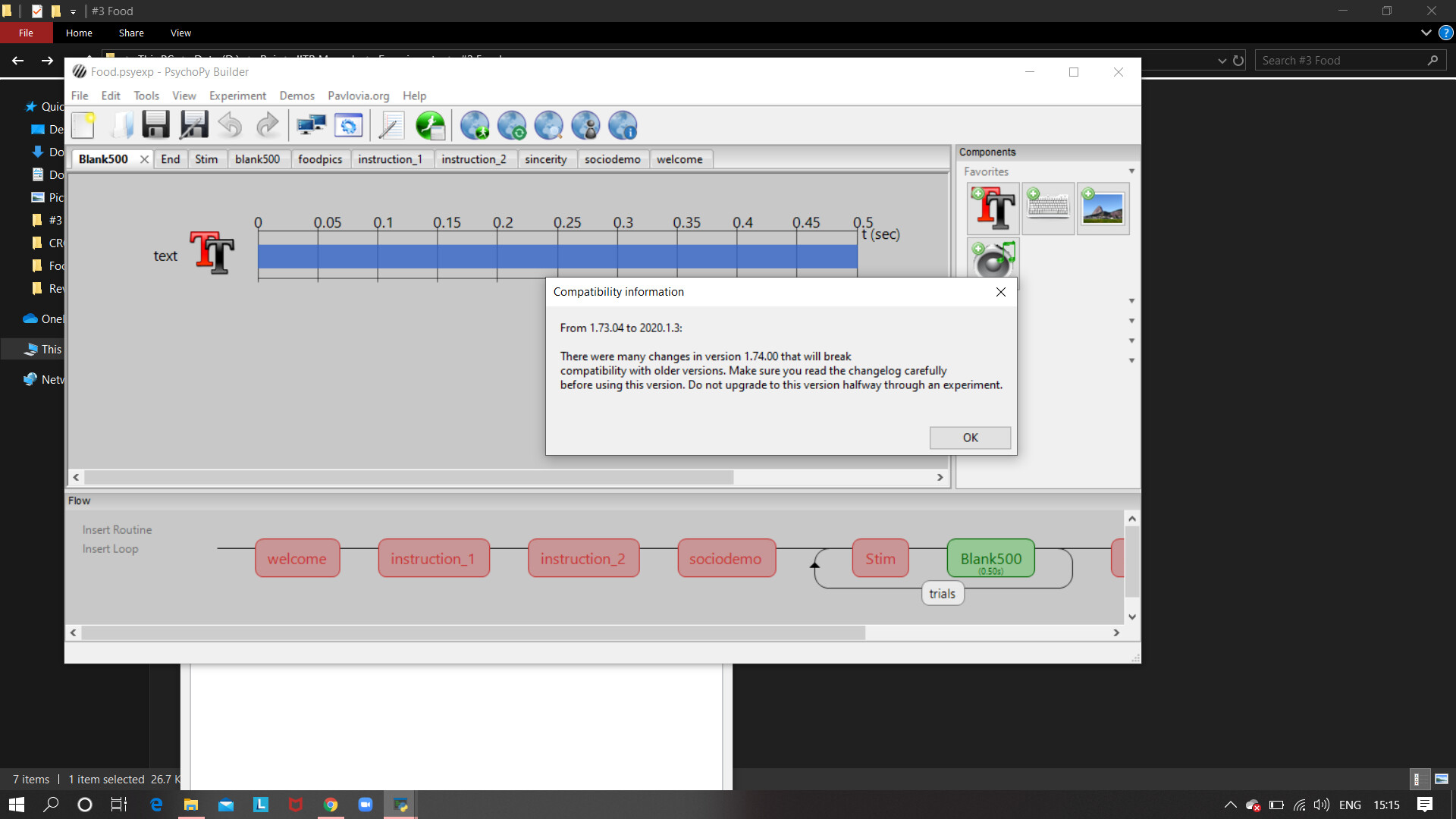Switch to the foodpics routine tab
This screenshot has width=1456, height=819.
pyautogui.click(x=319, y=159)
